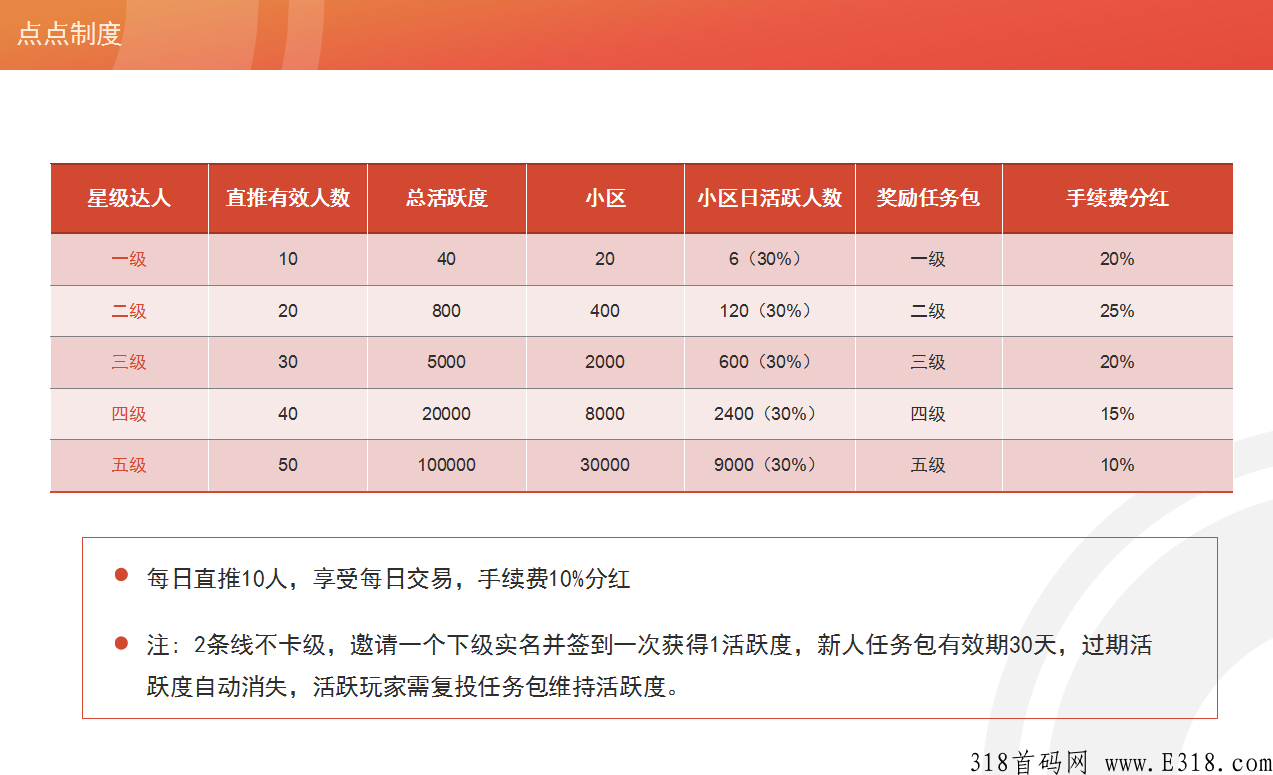Click total activity '40' in 一级 row
Viewport: 1273px width, 775px height.
[446, 259]
